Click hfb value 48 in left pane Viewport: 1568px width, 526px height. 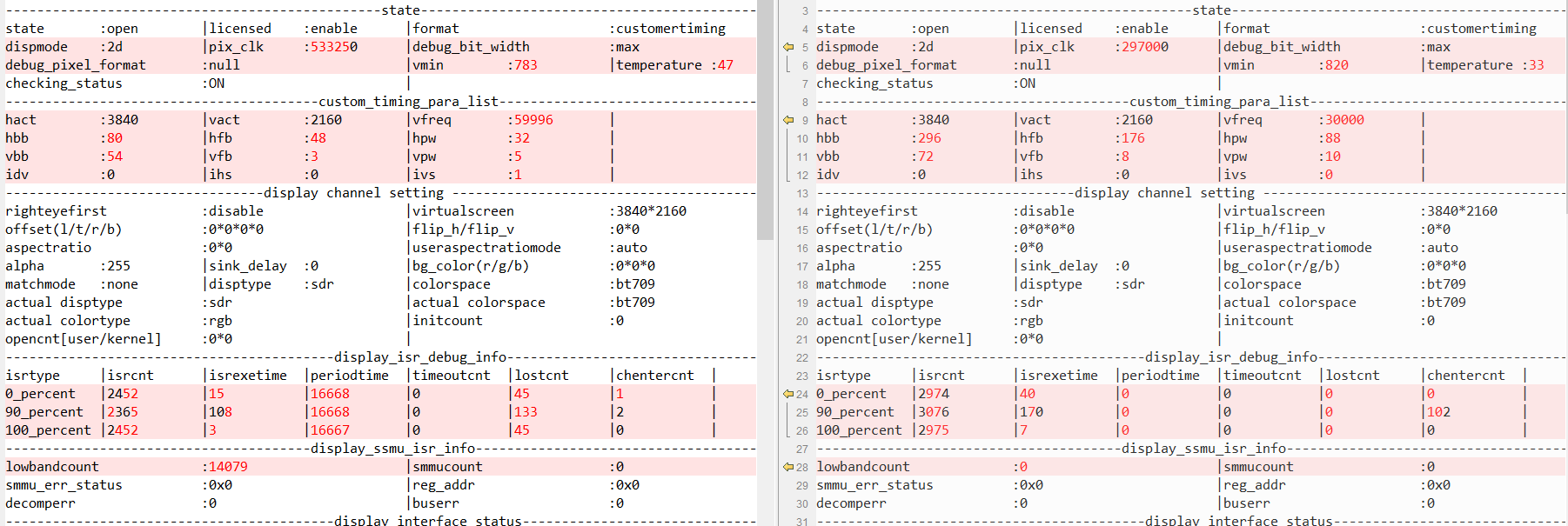318,138
